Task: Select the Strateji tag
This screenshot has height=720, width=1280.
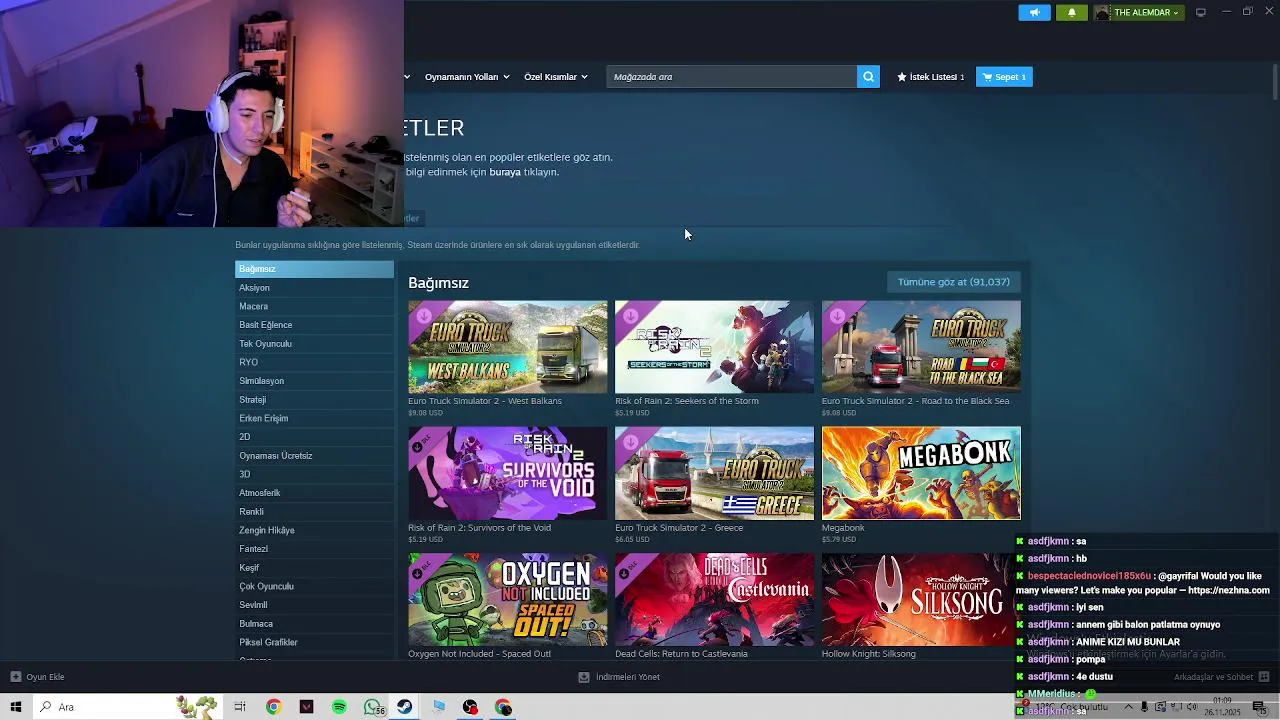Action: click(314, 400)
